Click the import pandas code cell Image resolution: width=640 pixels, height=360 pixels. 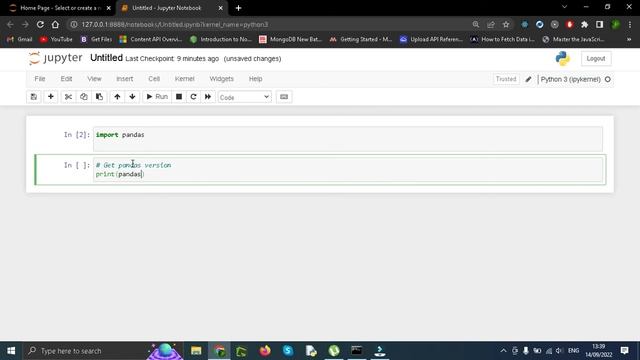[x=348, y=139]
